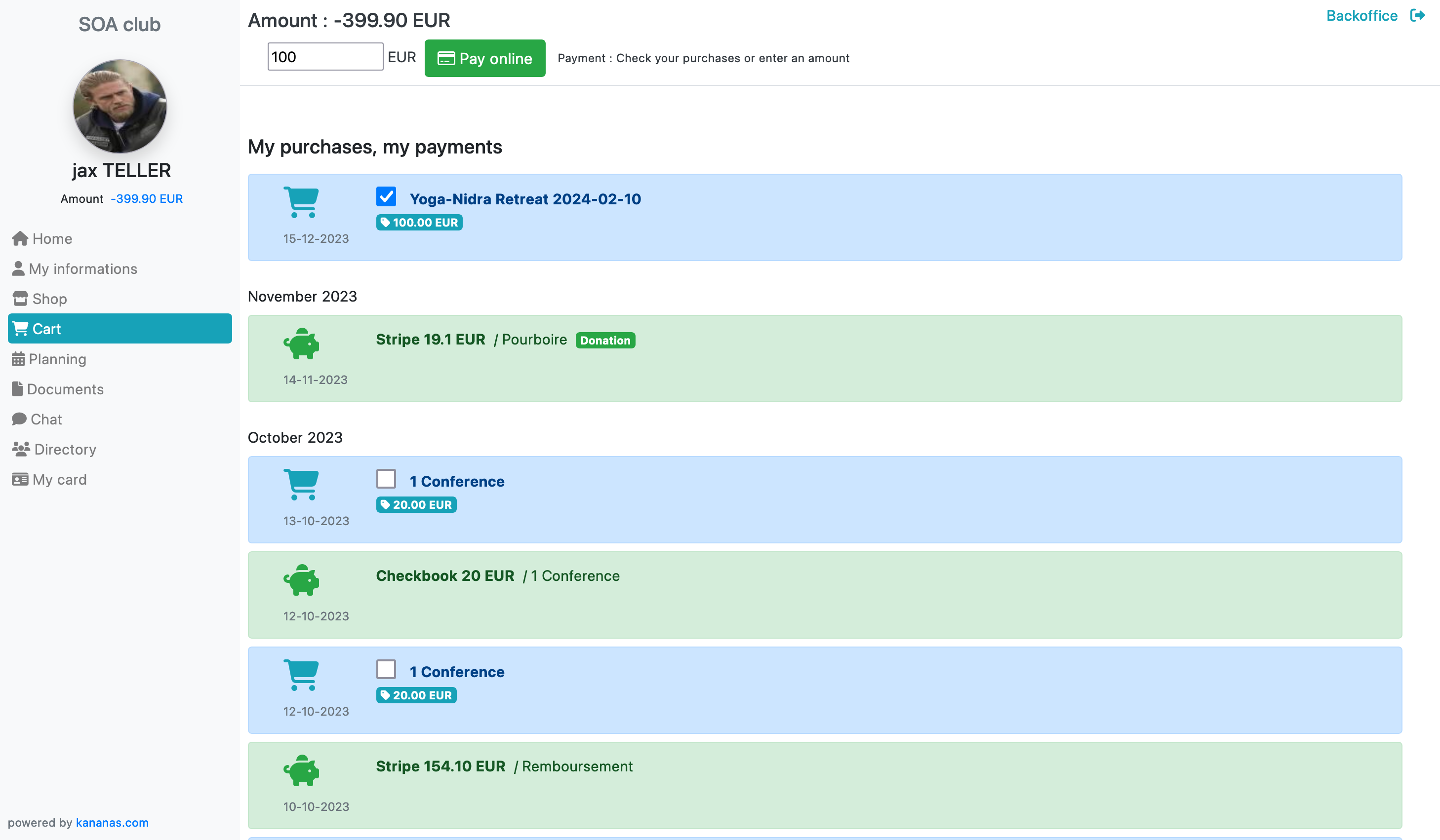Open the Directory menu item
Viewport: 1440px width, 840px height.
click(120, 450)
